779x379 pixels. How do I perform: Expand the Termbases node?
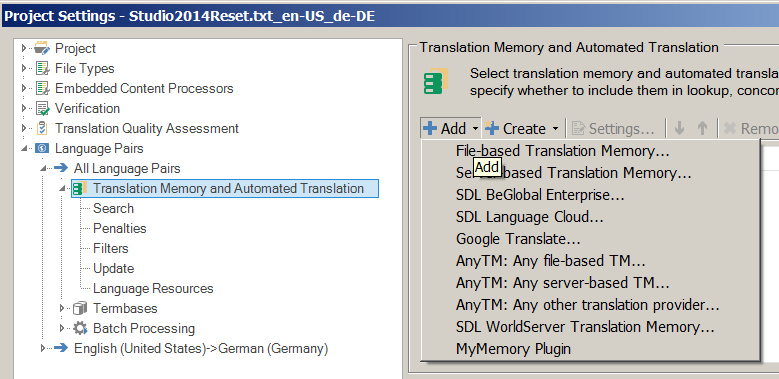tap(62, 308)
